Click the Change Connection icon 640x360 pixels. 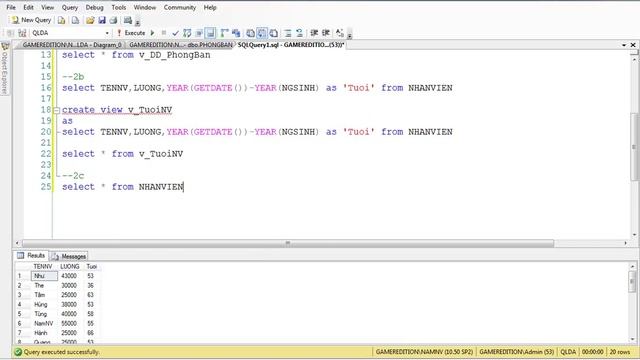pos(22,33)
